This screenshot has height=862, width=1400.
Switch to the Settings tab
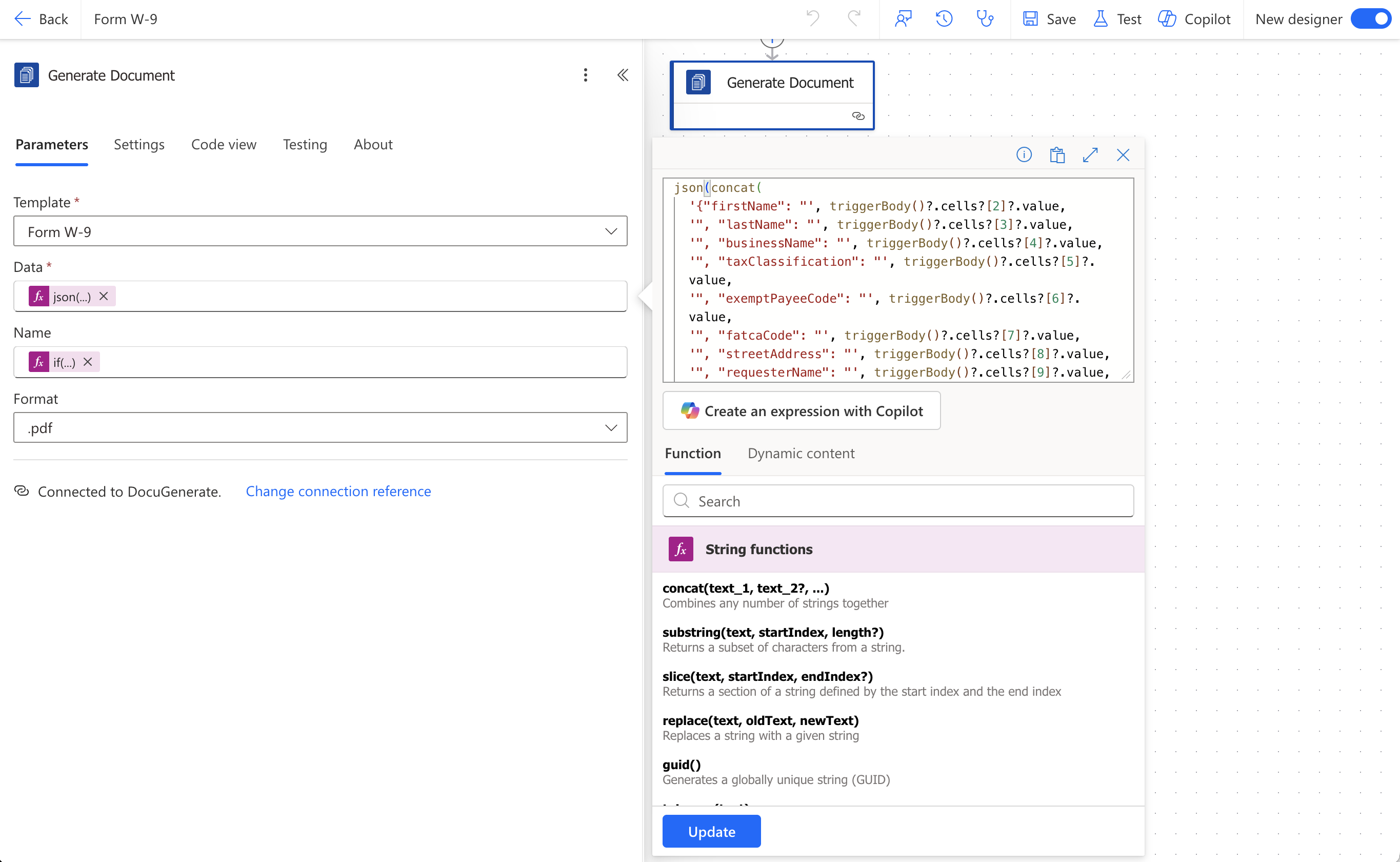point(139,145)
